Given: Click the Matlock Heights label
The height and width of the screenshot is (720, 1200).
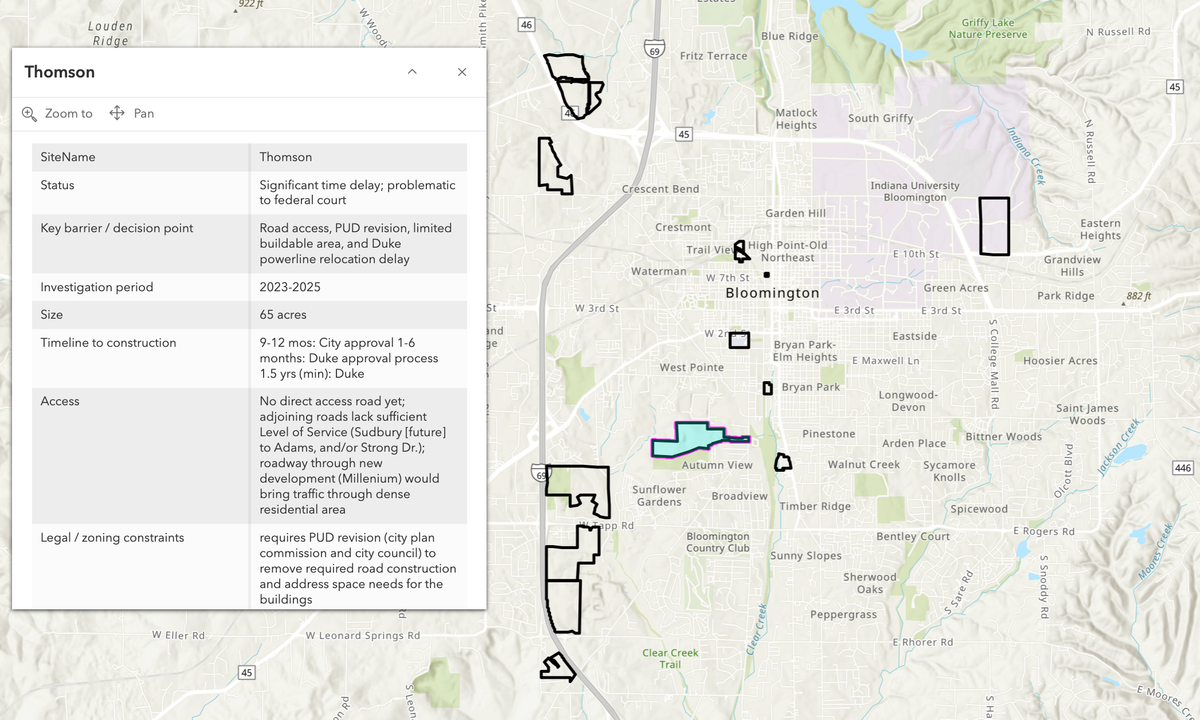Looking at the screenshot, I should (797, 119).
